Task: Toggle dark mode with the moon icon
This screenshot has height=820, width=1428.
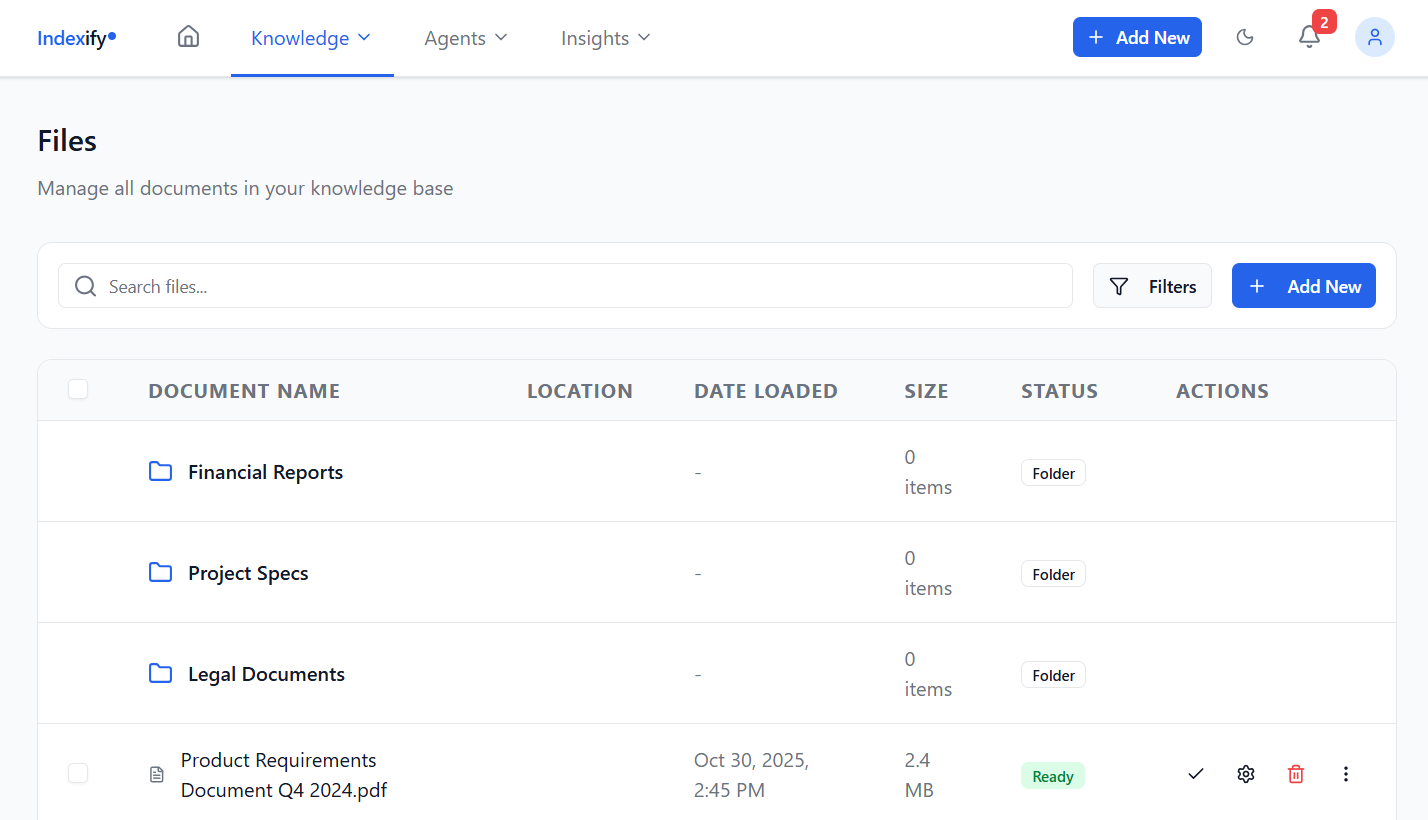Action: point(1244,36)
